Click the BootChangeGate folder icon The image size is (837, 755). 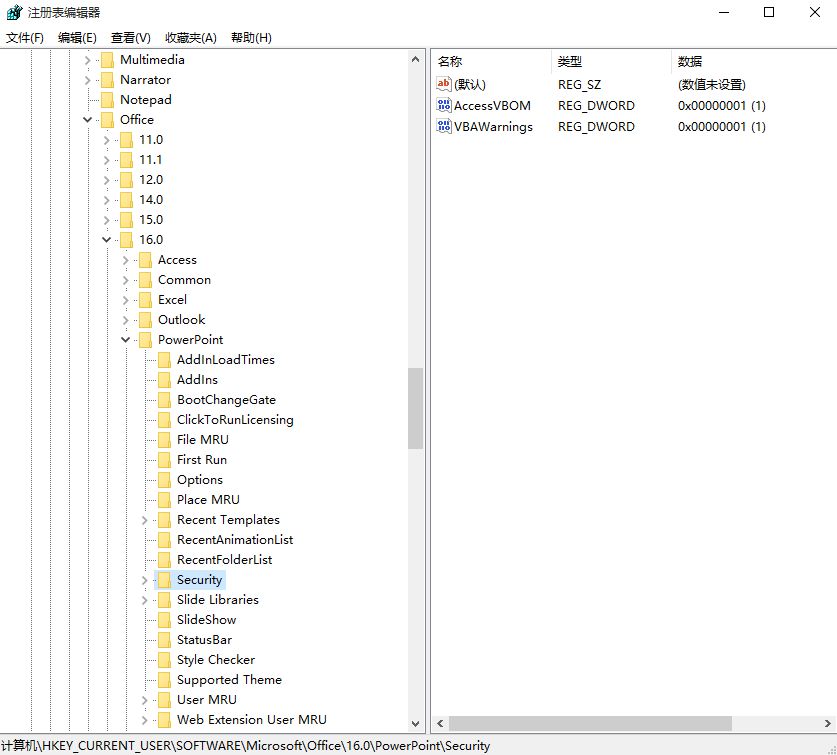(x=164, y=400)
